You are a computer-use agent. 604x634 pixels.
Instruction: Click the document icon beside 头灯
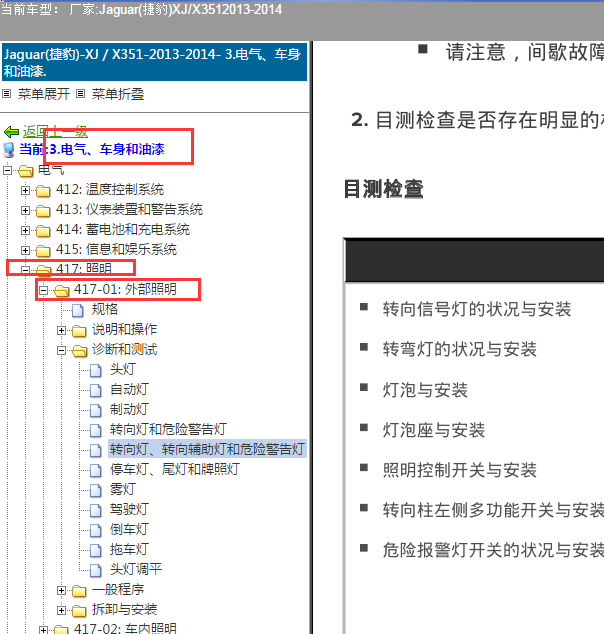96,370
